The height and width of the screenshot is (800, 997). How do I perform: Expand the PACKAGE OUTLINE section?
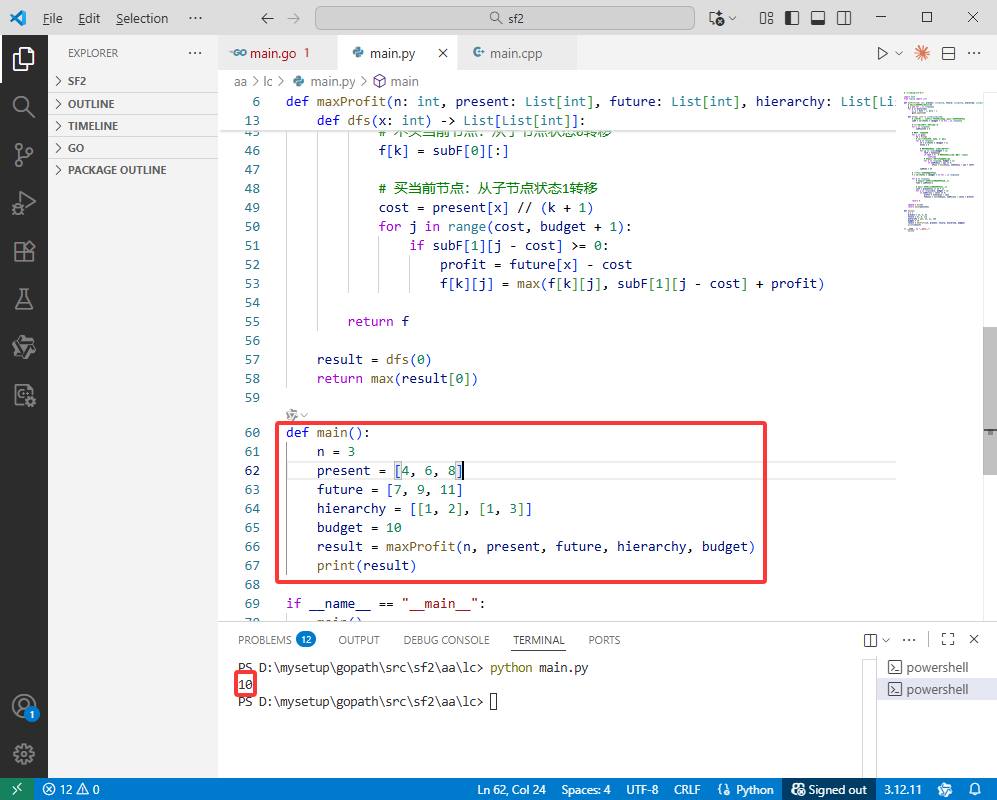coord(133,170)
